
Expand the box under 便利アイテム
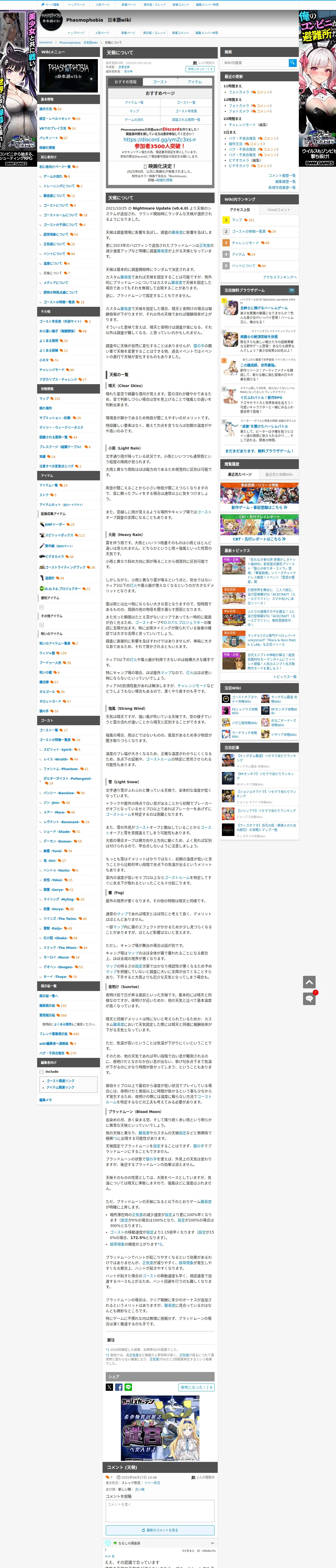(x=41, y=607)
